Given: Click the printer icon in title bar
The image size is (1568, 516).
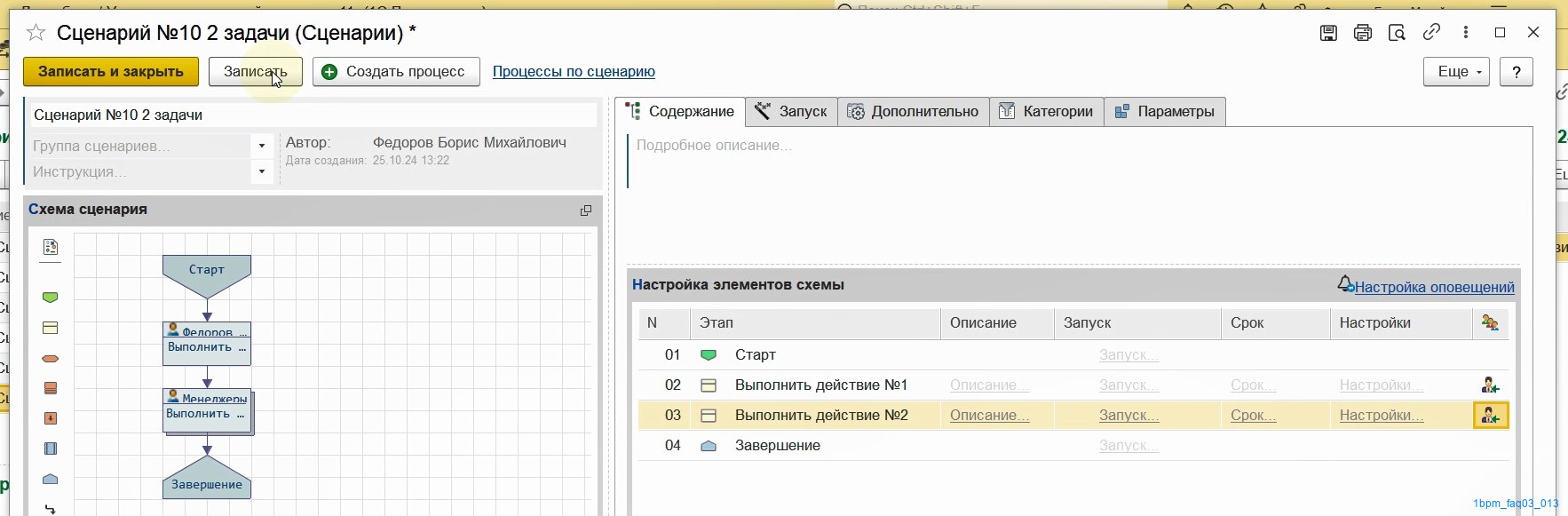Looking at the screenshot, I should pos(1362,33).
